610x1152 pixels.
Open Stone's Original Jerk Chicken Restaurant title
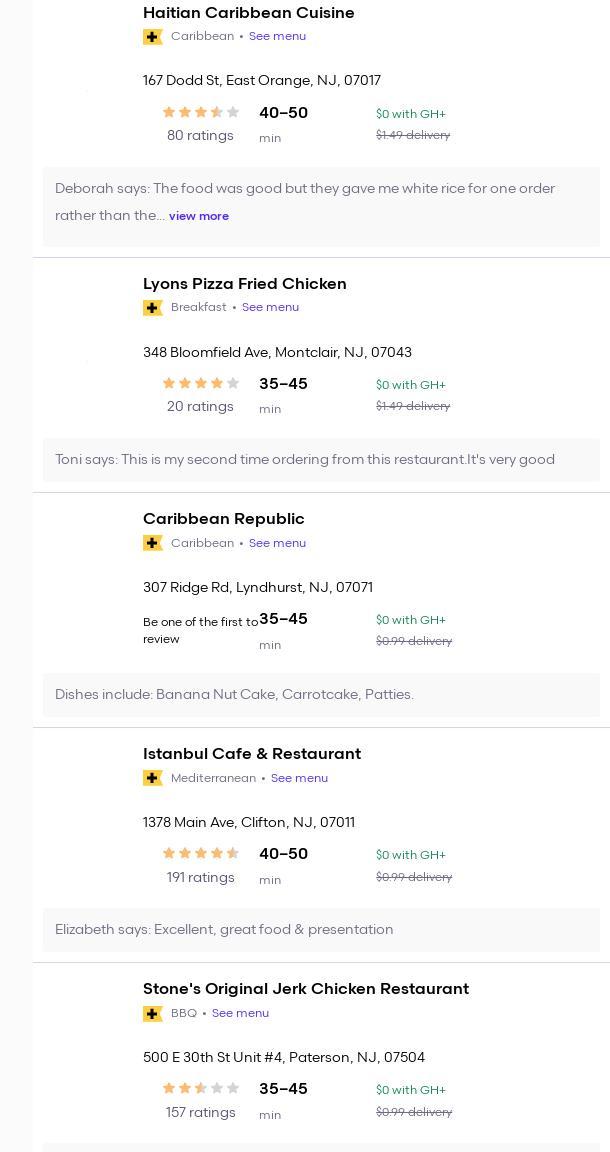[305, 989]
